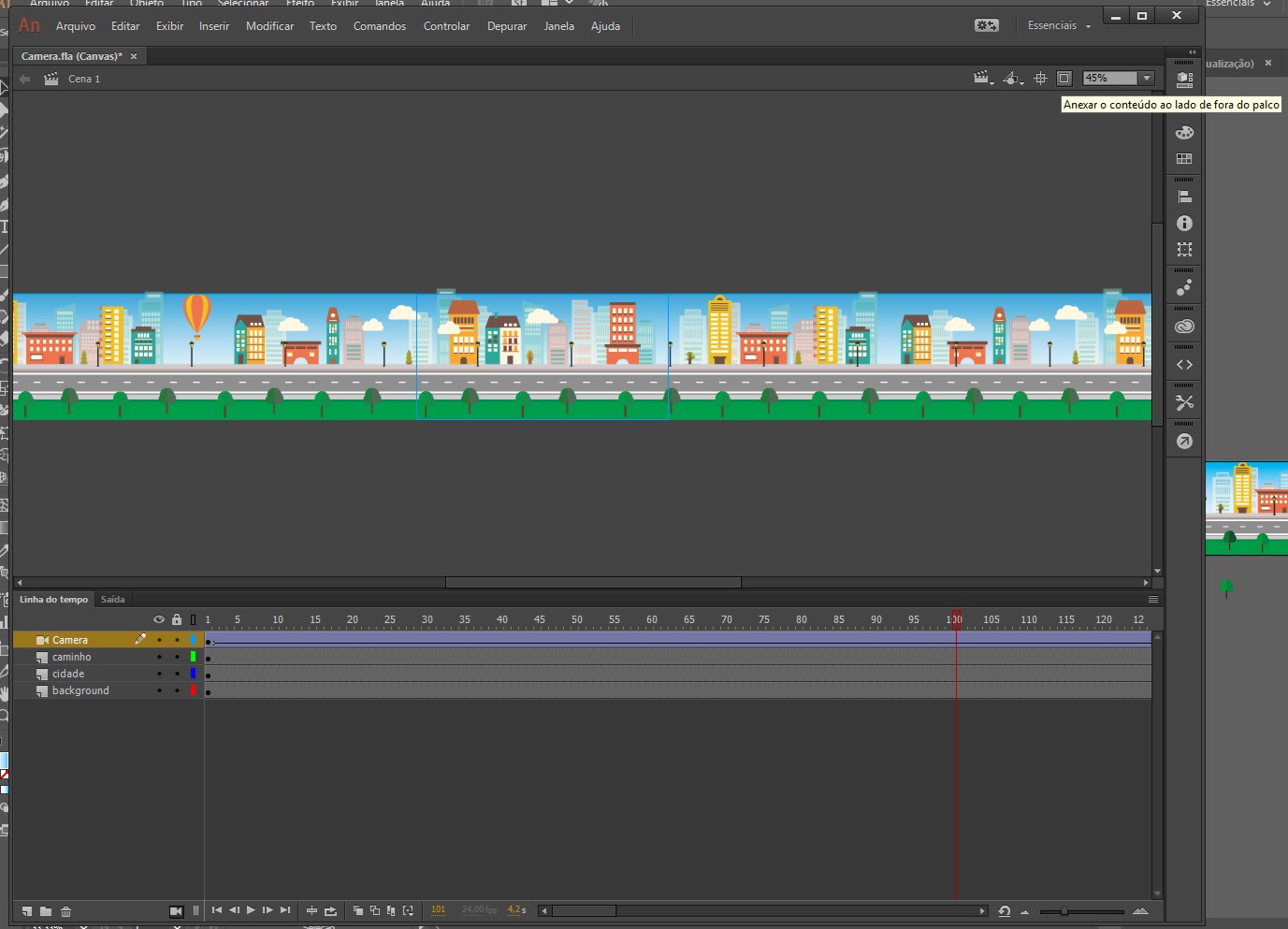Click the back arrow beside Cena 1

(25, 79)
